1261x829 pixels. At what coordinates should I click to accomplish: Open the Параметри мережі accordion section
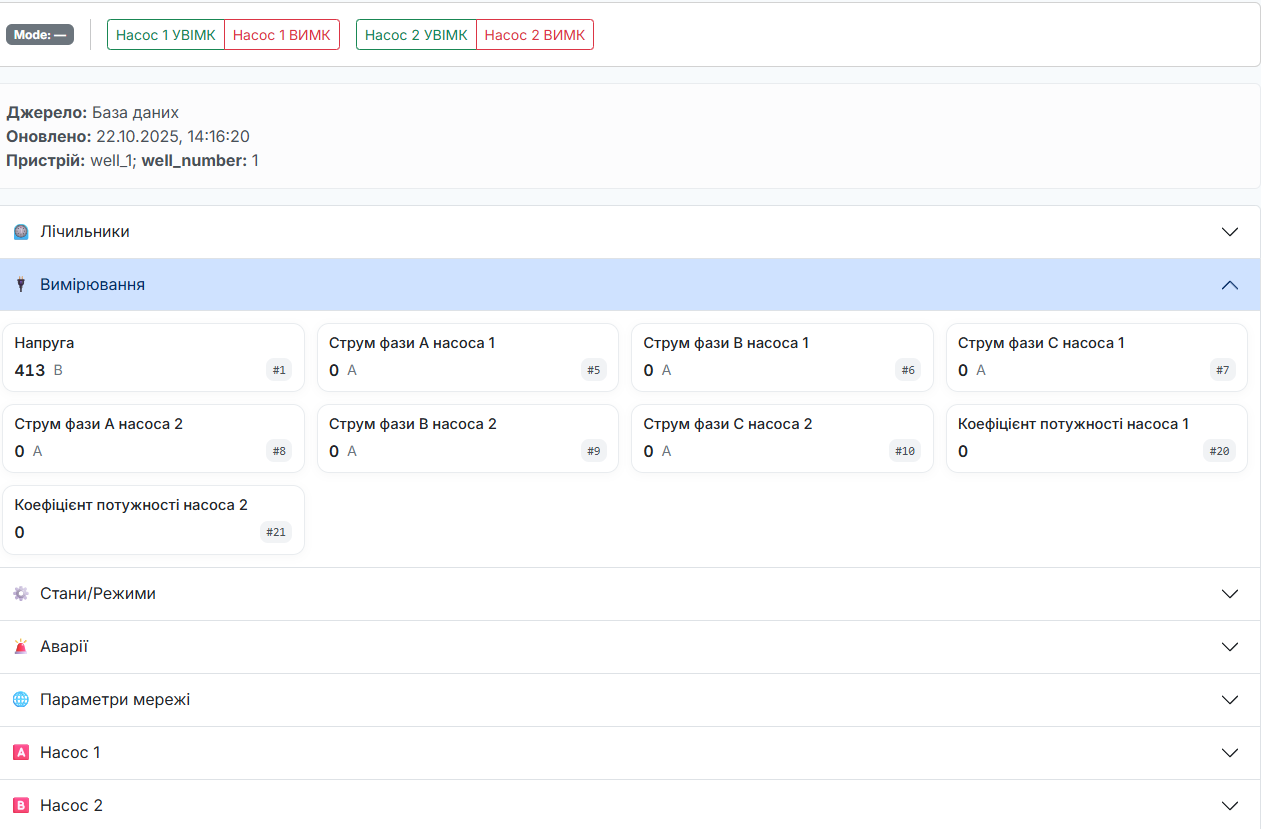click(x=115, y=700)
